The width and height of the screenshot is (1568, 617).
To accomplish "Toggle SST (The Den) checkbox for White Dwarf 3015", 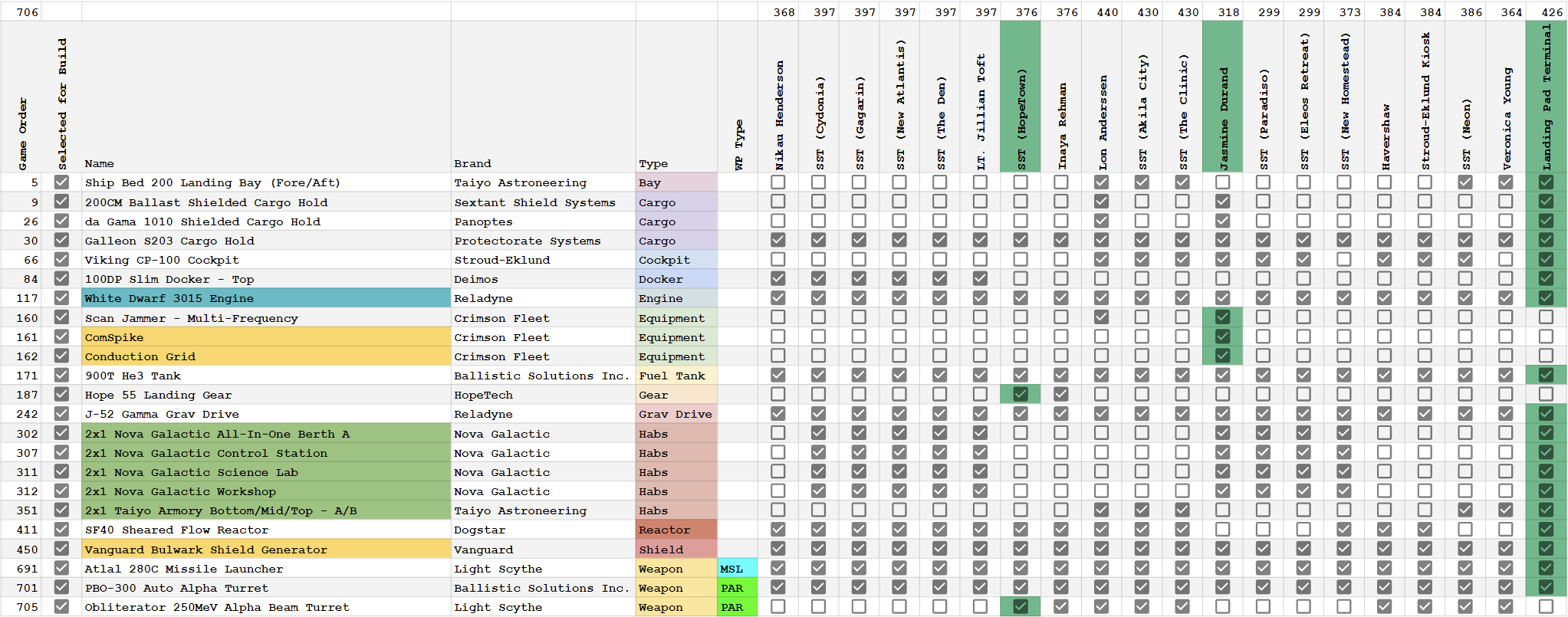I will coord(939,298).
